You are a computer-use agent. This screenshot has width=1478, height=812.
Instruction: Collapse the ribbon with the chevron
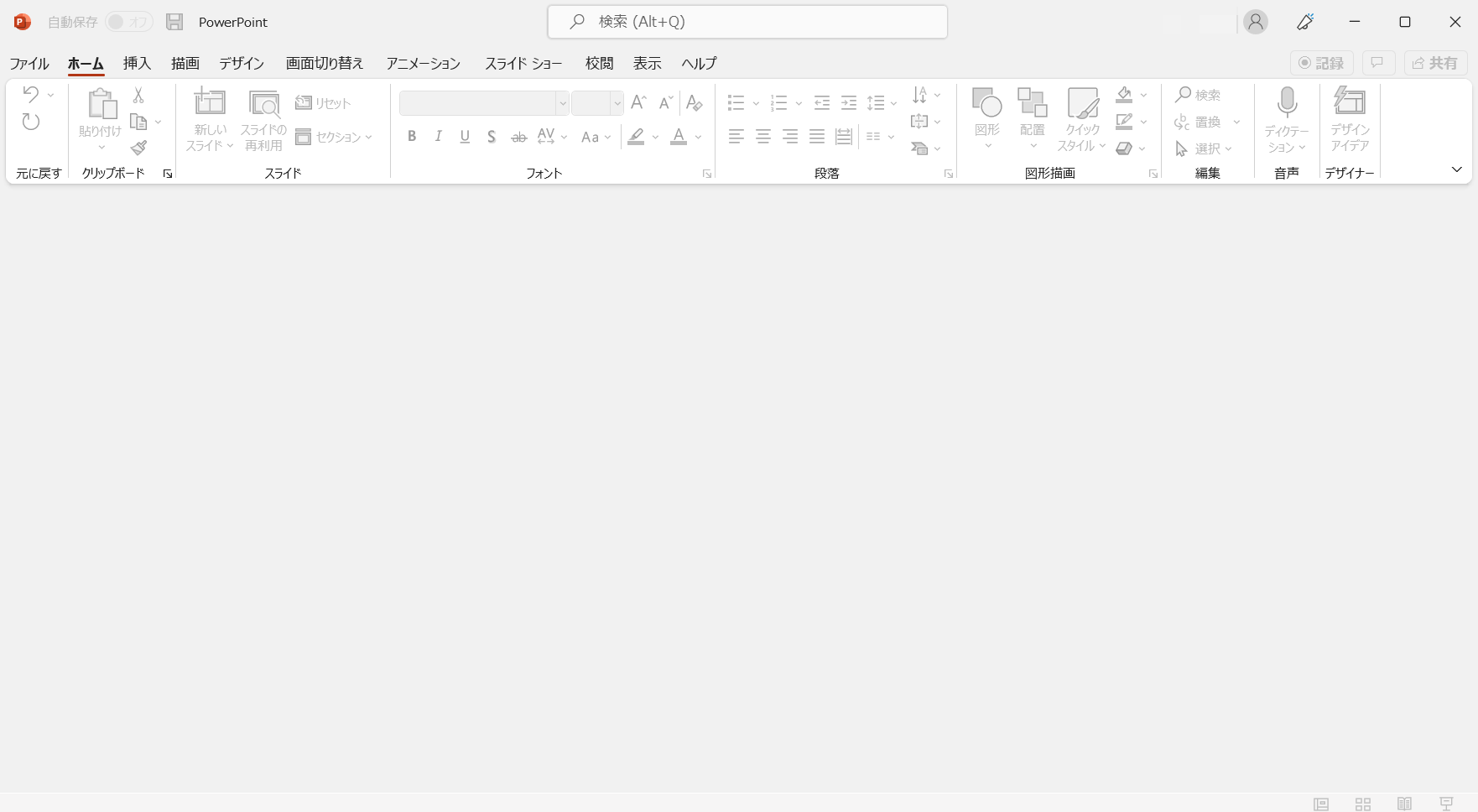click(x=1457, y=169)
